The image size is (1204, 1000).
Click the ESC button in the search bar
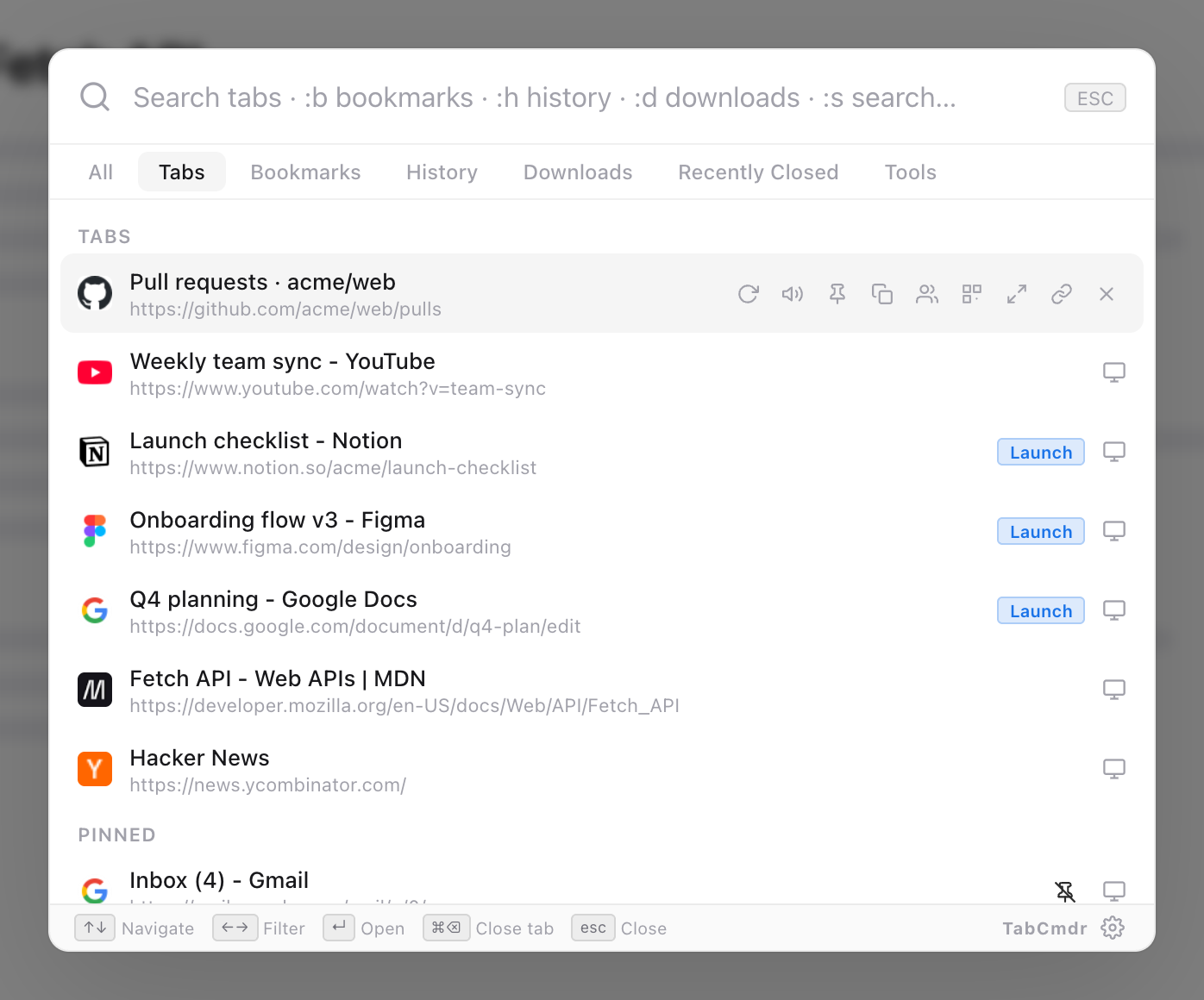1095,98
